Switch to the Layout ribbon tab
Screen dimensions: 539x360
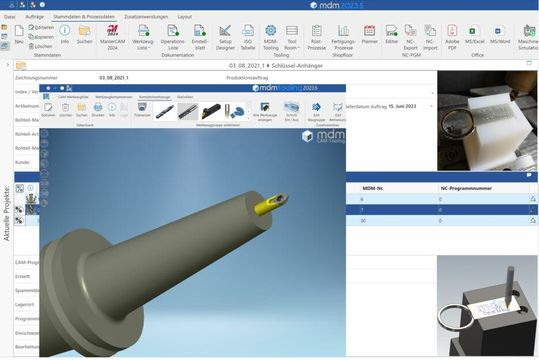tap(185, 17)
